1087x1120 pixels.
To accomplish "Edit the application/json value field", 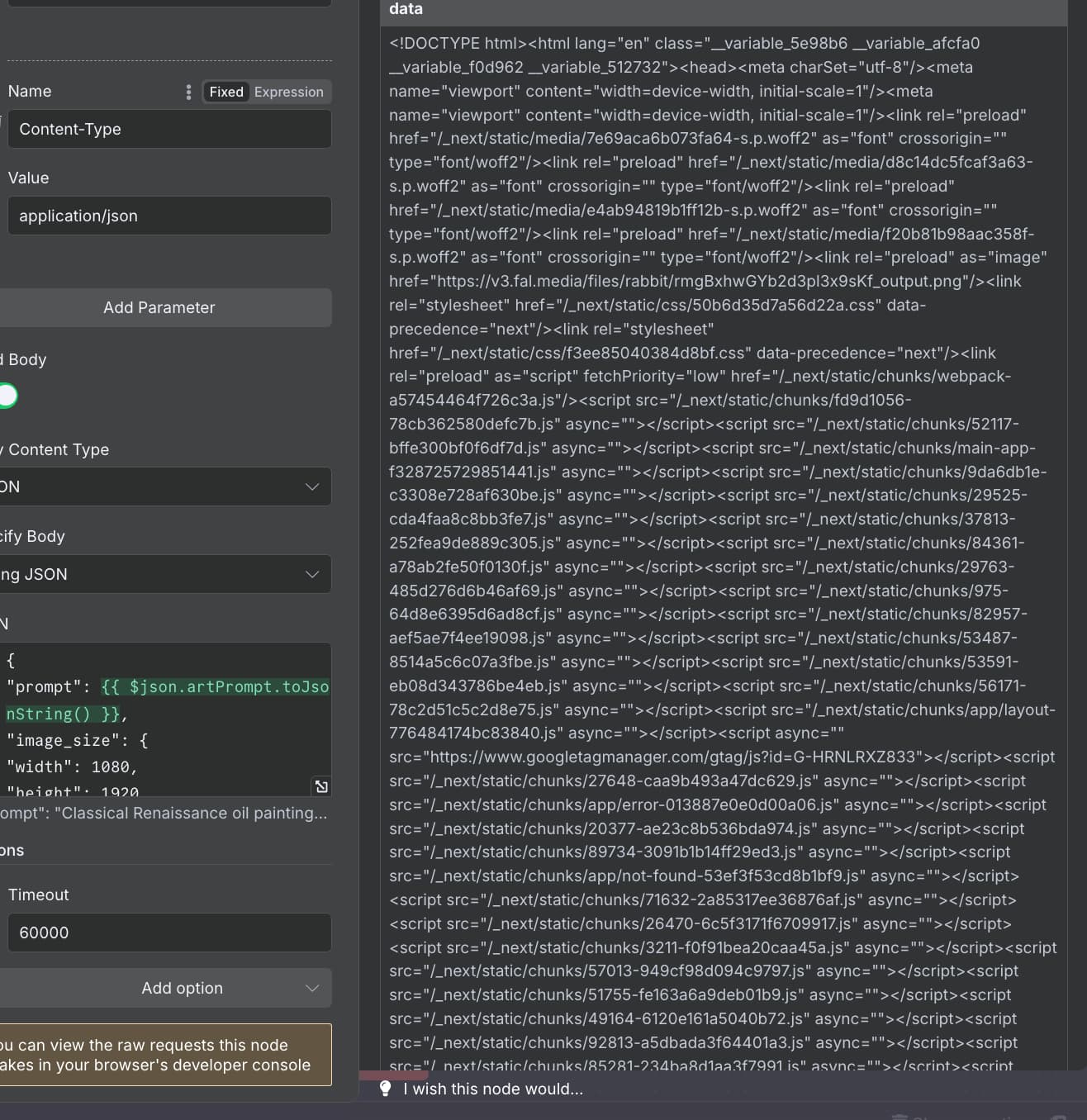I will [169, 216].
